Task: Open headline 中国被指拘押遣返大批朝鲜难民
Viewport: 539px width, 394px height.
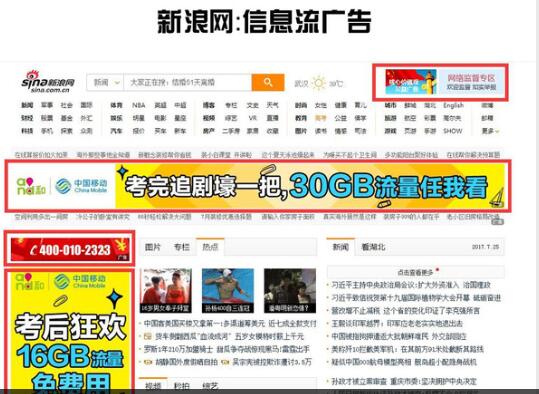Action: pos(399,336)
